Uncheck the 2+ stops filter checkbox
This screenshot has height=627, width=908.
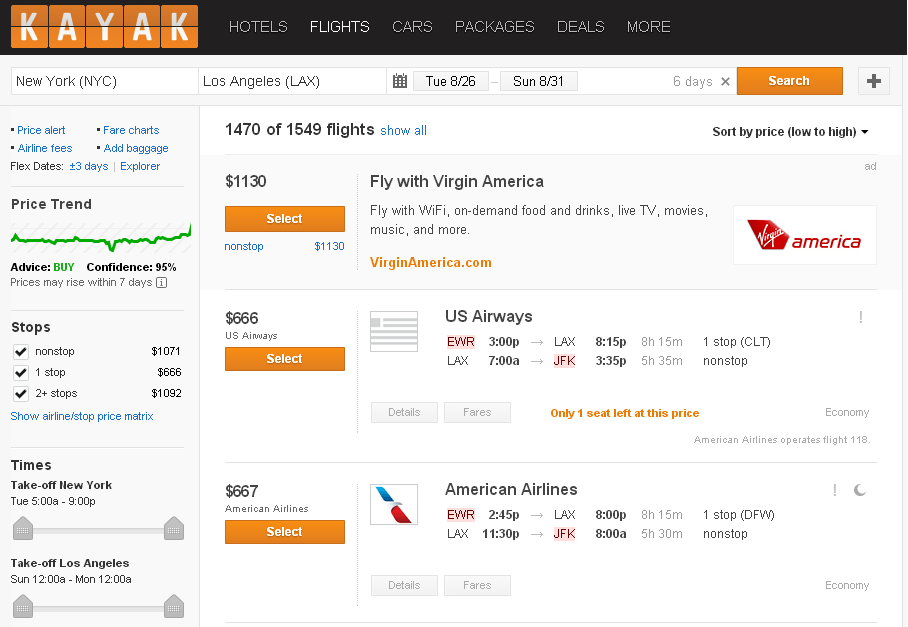pos(21,394)
